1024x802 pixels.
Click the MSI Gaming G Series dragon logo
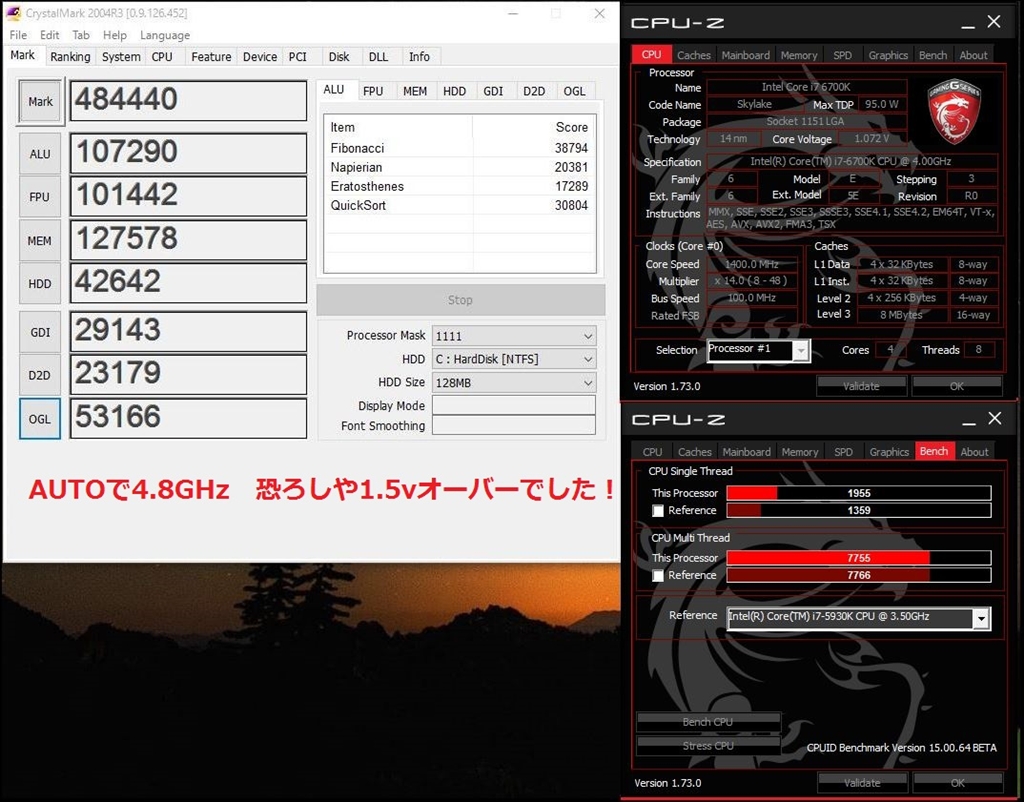[953, 111]
